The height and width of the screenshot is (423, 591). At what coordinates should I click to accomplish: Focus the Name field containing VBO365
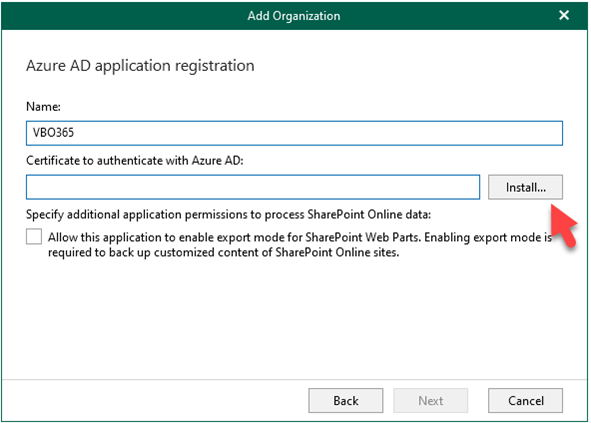coord(294,133)
